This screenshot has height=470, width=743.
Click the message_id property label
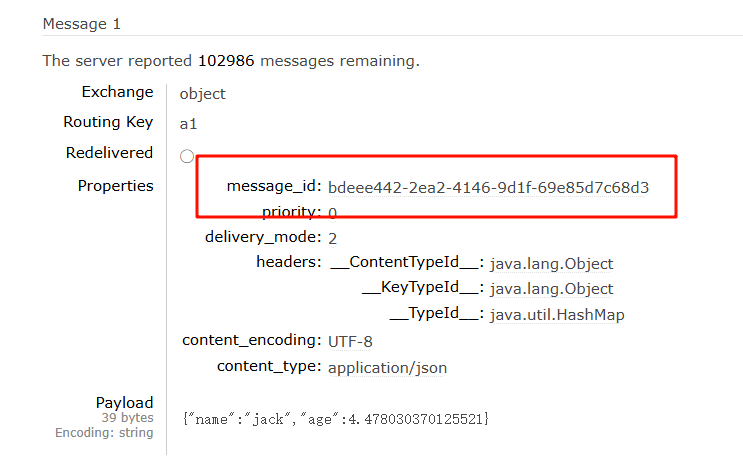coord(274,187)
